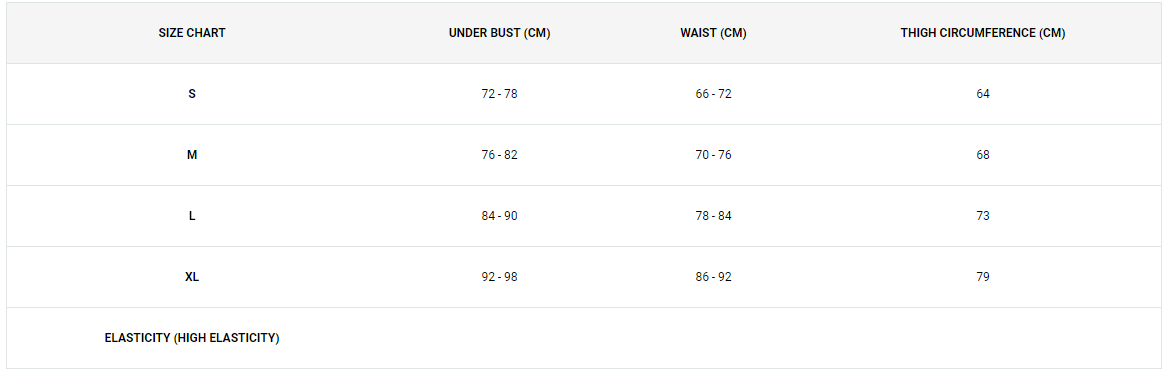Select the 92 - 98 under bust cell
Screen dimensions: 1170x373
(x=499, y=277)
